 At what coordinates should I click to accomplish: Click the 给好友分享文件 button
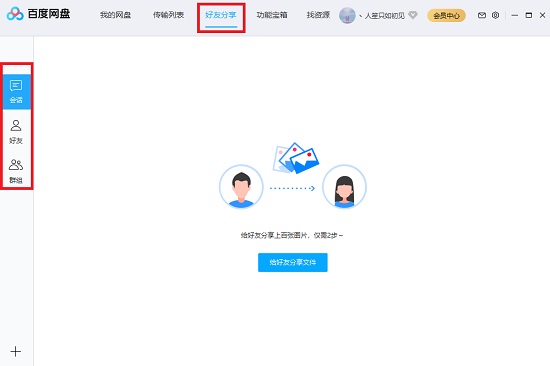[293, 262]
